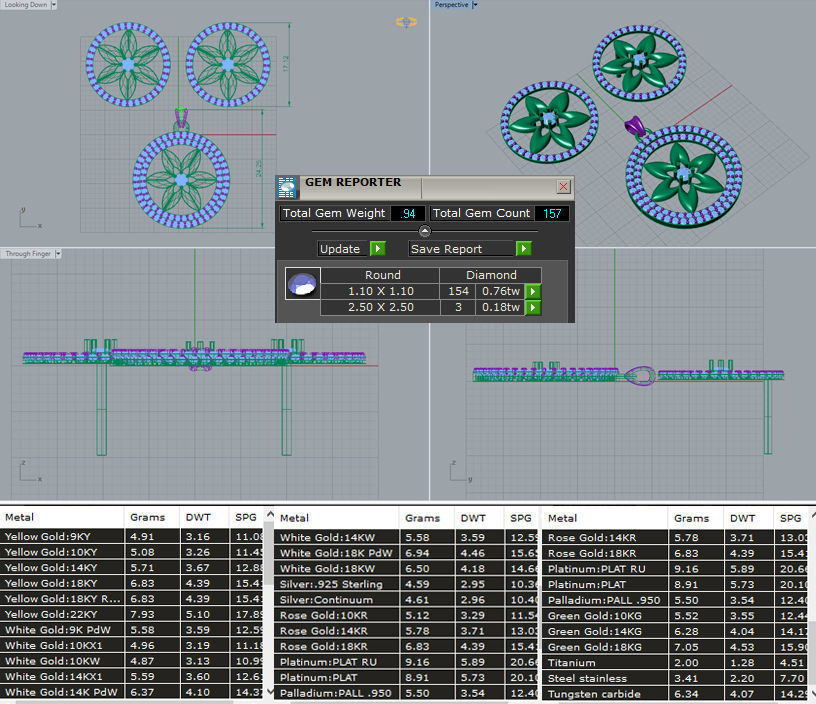Select the Green Gold:10KG row
The height and width of the screenshot is (704, 816).
pyautogui.click(x=675, y=616)
